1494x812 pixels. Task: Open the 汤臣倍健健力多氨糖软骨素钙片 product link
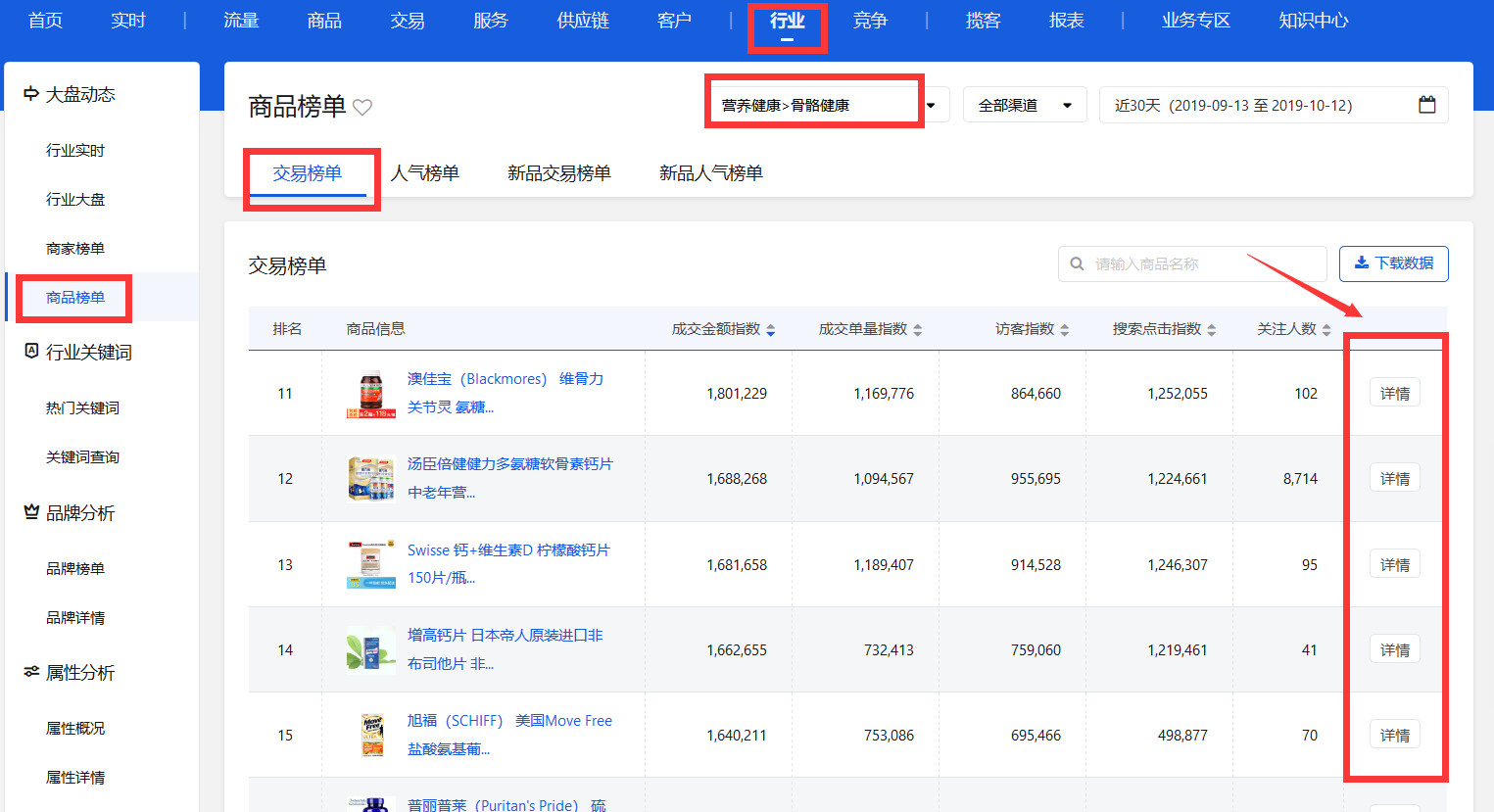tap(510, 478)
